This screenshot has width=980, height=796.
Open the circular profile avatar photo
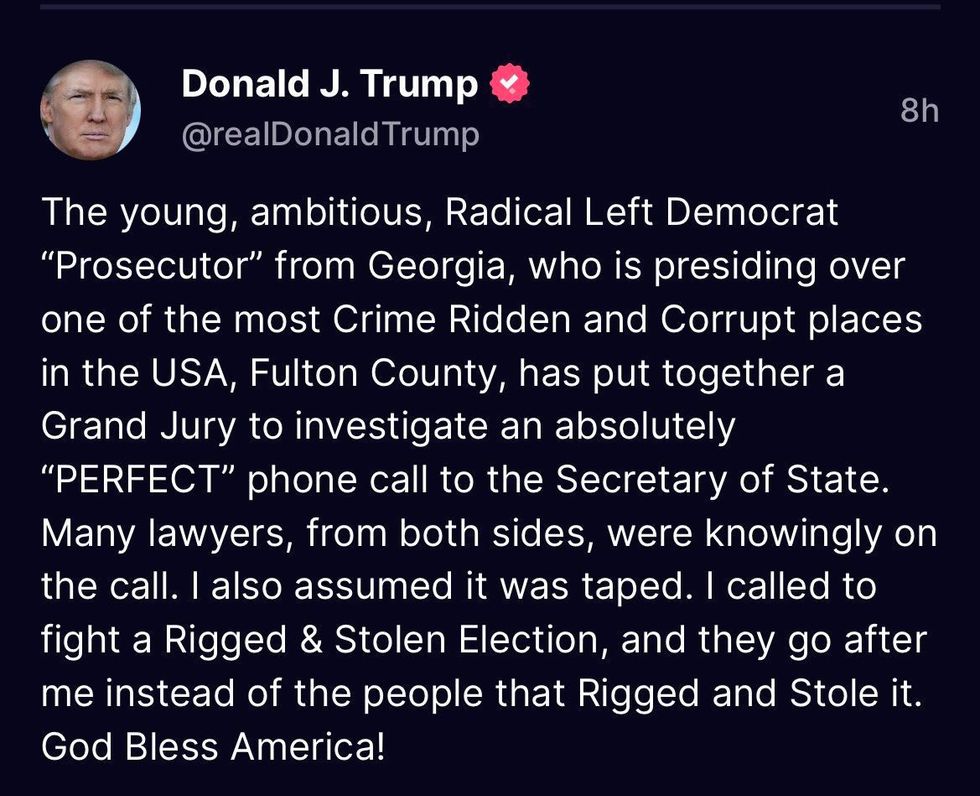(x=91, y=110)
